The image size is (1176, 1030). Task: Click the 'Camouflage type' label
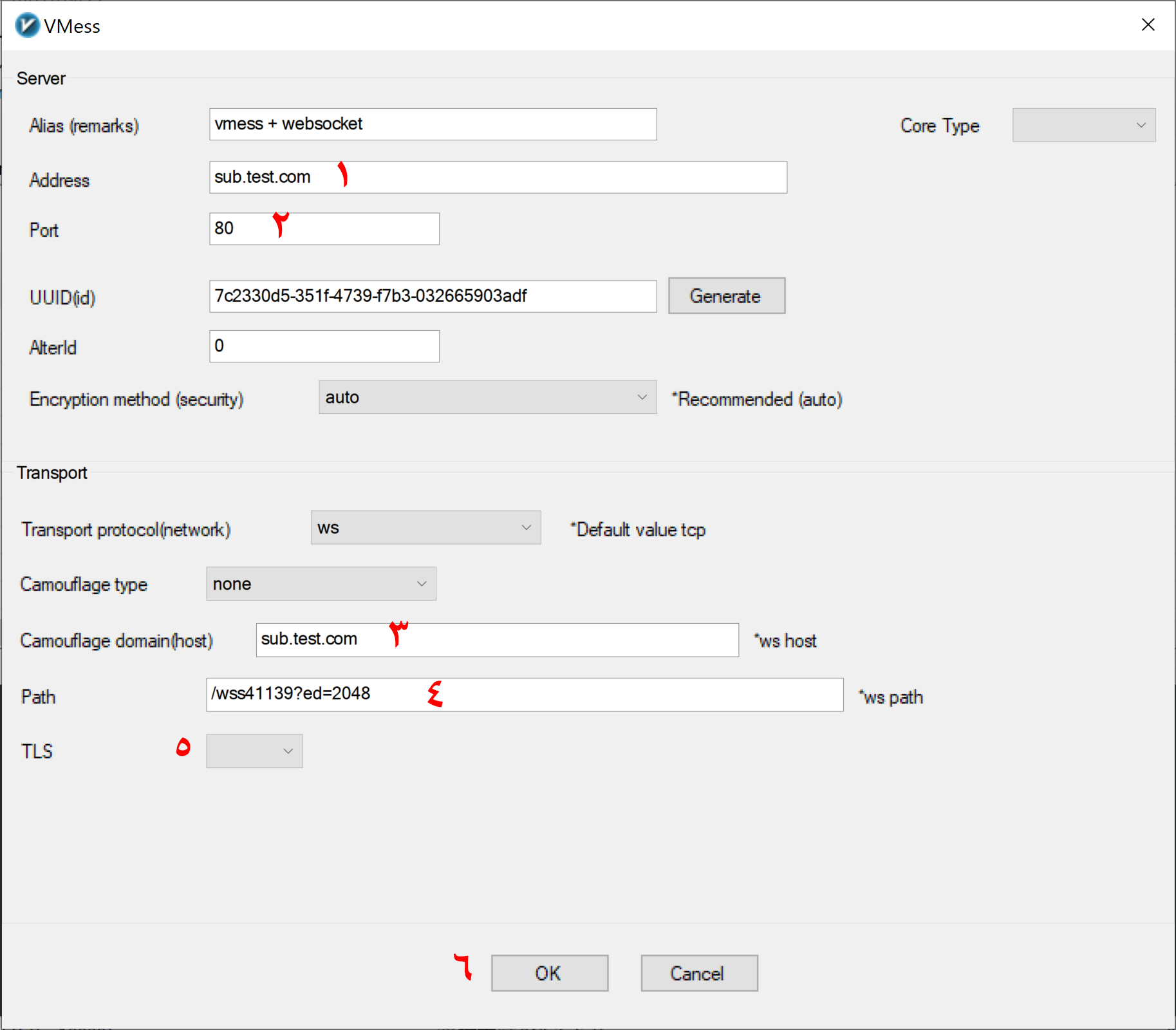tap(84, 585)
